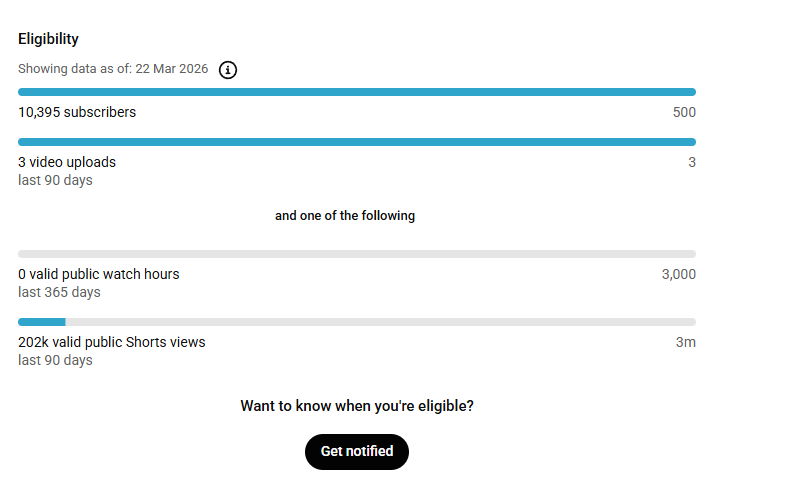Click the info icon beside the data date
Viewport: 791px width, 494px height.
(x=228, y=70)
